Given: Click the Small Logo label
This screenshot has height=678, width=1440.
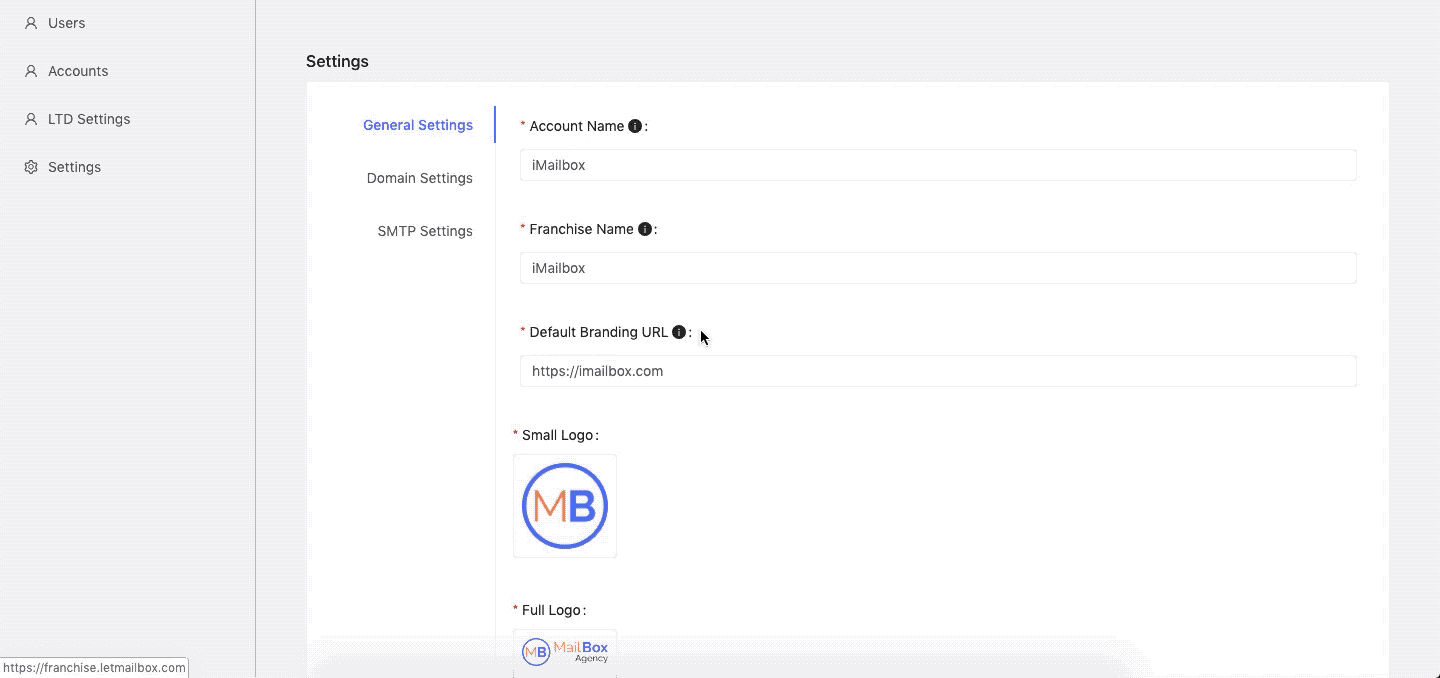Looking at the screenshot, I should 558,435.
